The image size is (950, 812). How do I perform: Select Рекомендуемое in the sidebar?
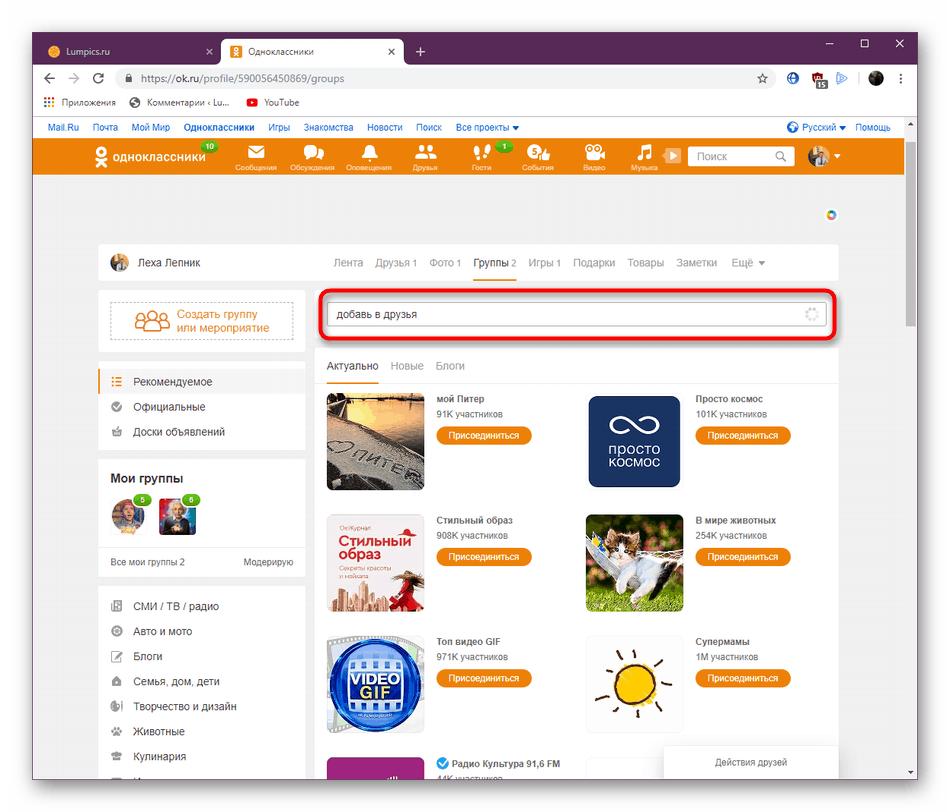click(202, 382)
